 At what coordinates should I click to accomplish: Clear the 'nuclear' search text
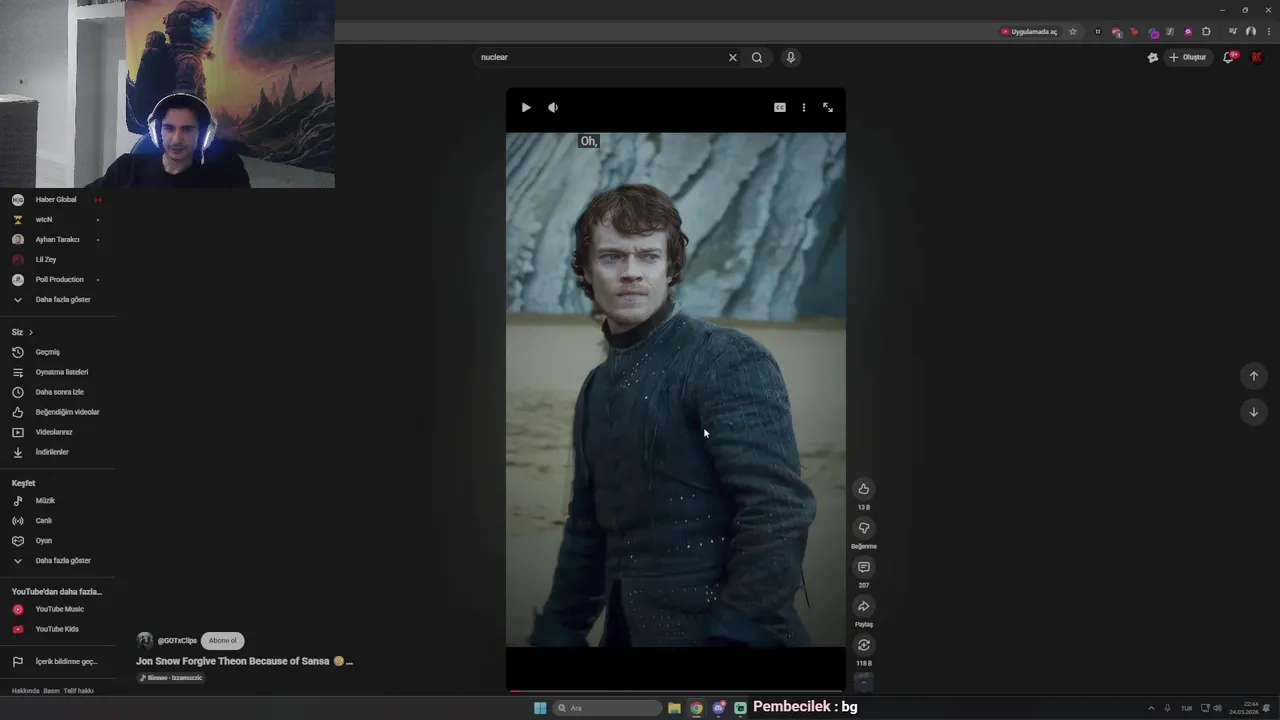click(733, 57)
